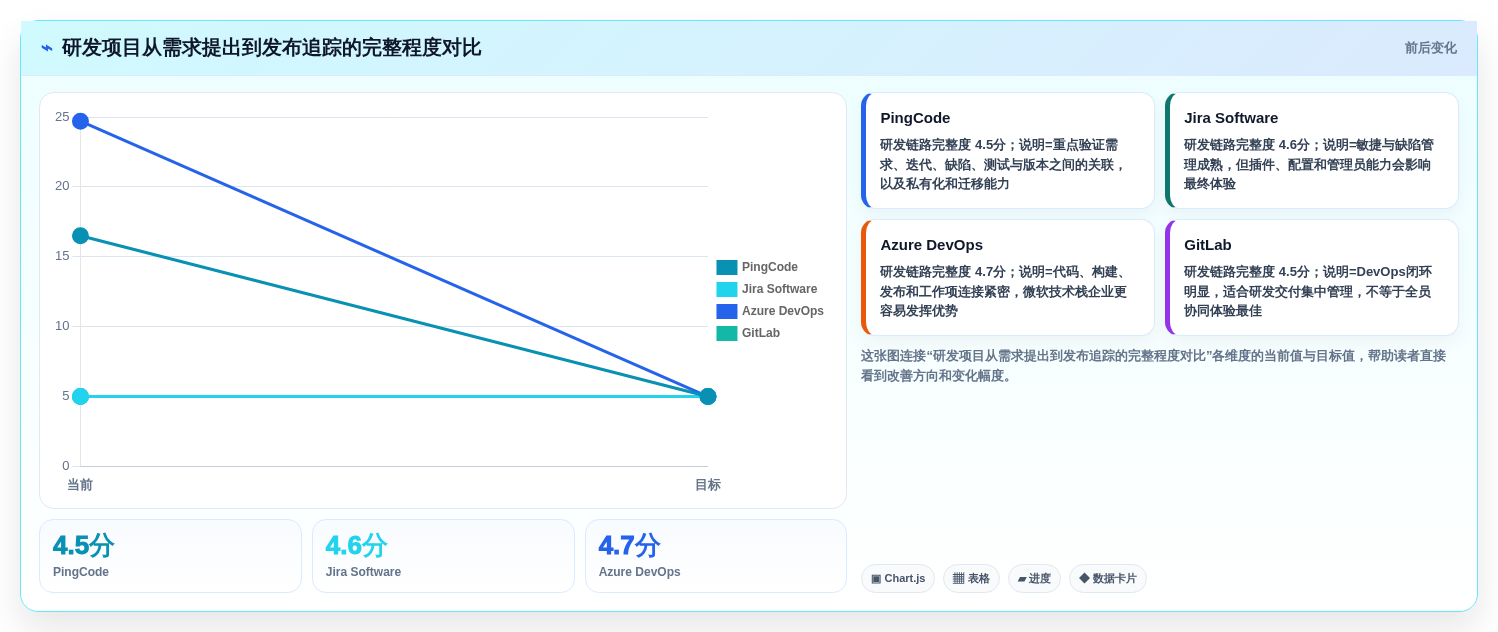1498x632 pixels.
Task: Open the PingCode description card
Action: tap(1008, 150)
